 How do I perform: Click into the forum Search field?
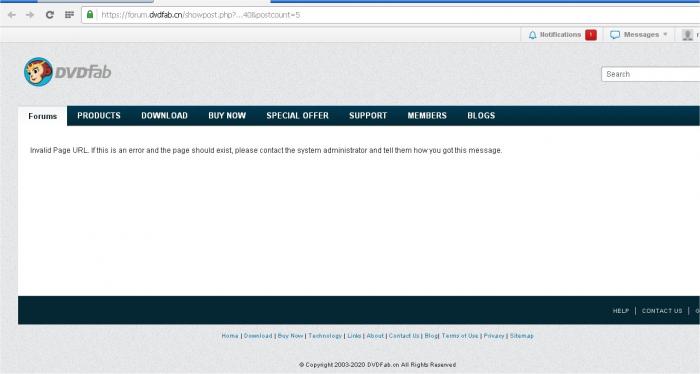[x=650, y=74]
